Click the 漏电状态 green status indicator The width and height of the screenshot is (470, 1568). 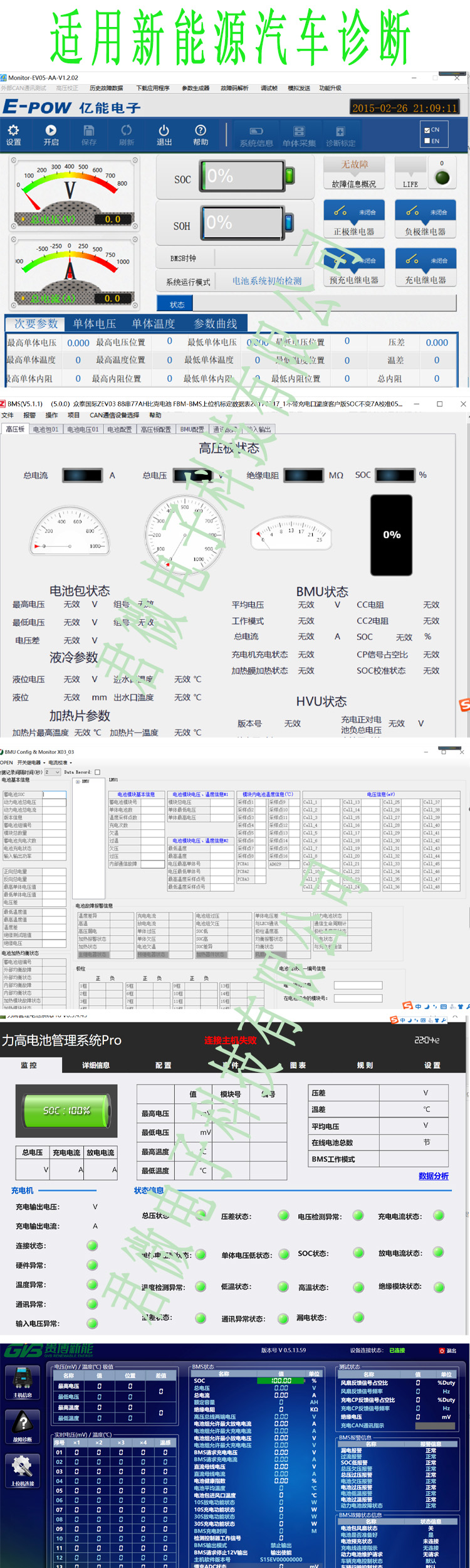point(358,1317)
